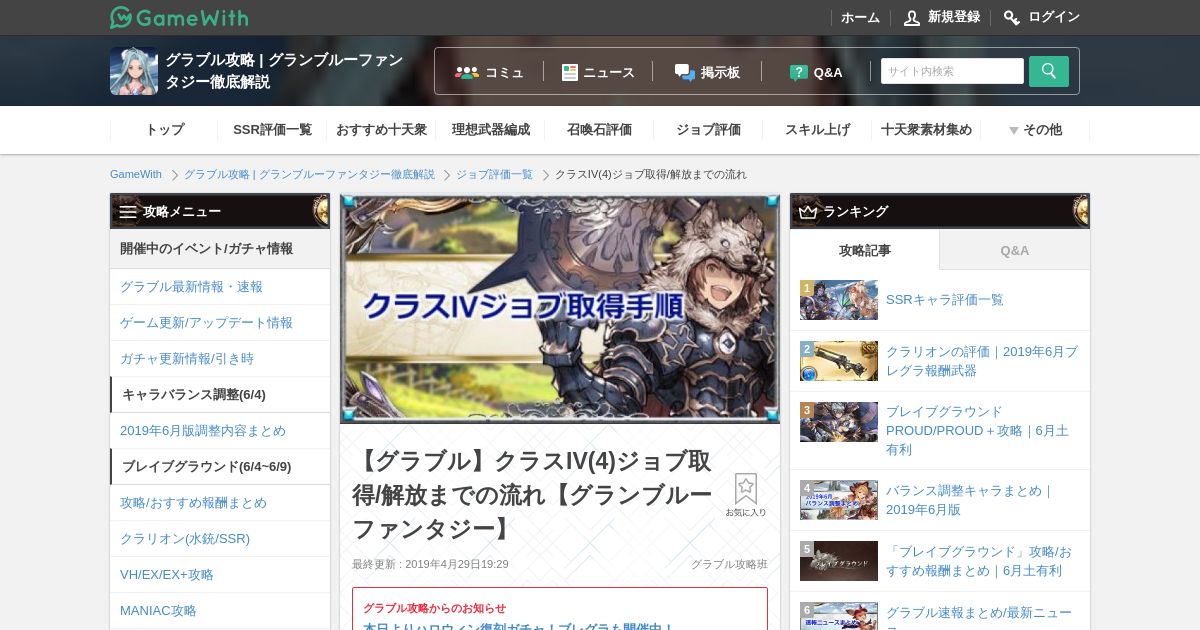Select スキル上げ menu item
This screenshot has height=630, width=1200.
[x=817, y=130]
